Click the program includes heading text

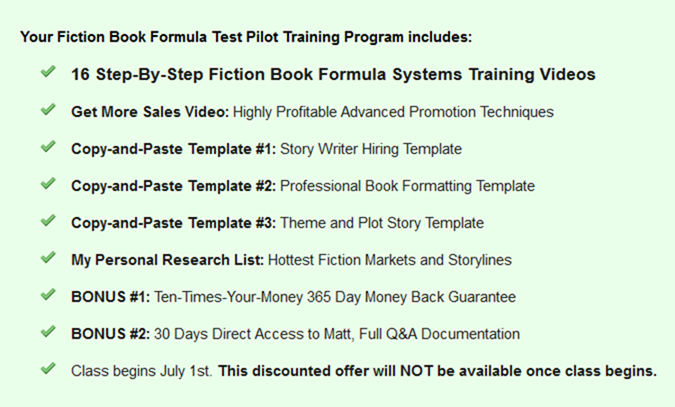click(245, 38)
